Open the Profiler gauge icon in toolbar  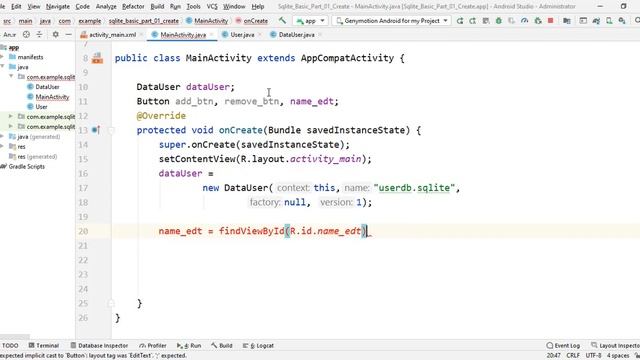pos(524,20)
